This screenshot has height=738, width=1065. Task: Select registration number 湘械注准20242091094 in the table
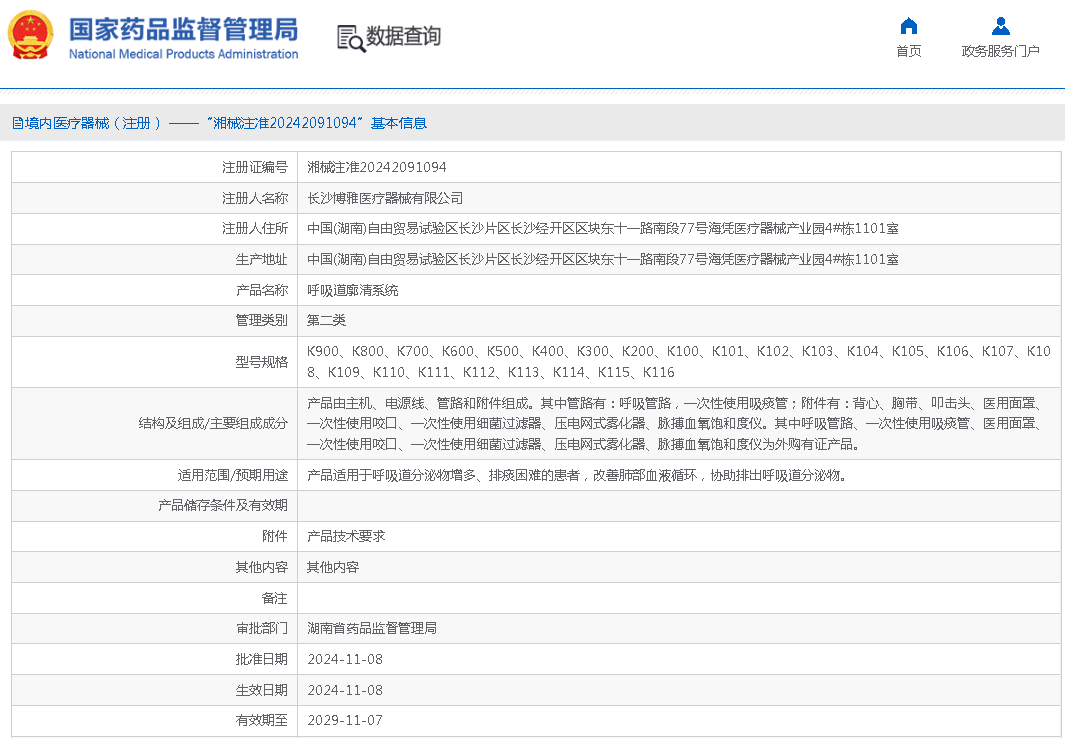(376, 167)
